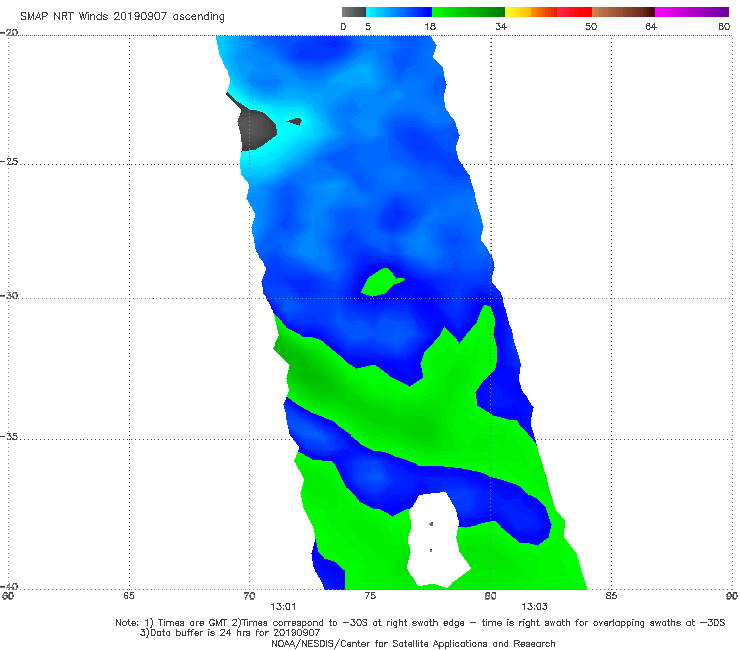The width and height of the screenshot is (740, 650).
Task: Click the longitude label '65'
Action: tap(129, 596)
